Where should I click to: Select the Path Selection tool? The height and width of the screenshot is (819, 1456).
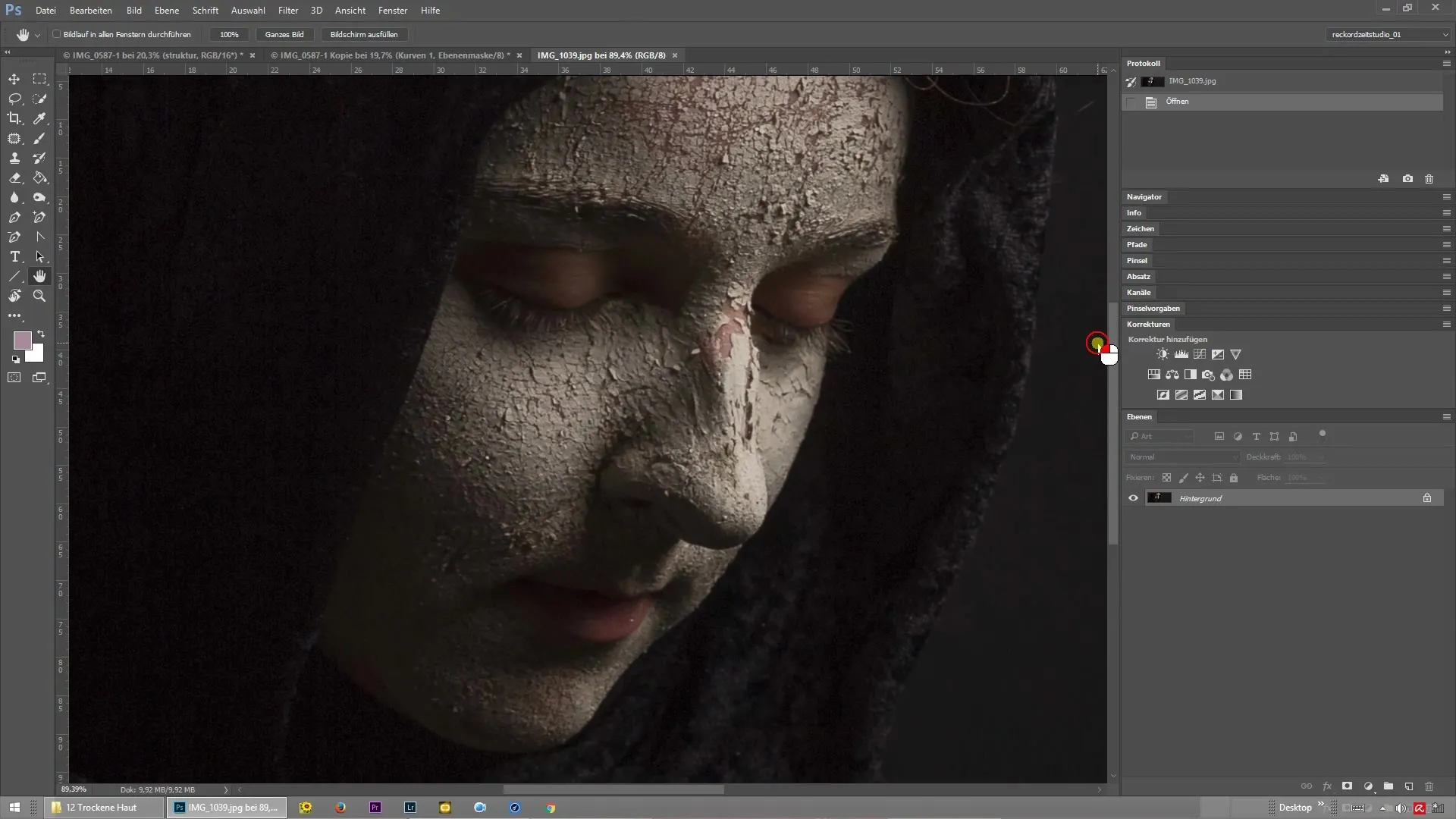[39, 256]
